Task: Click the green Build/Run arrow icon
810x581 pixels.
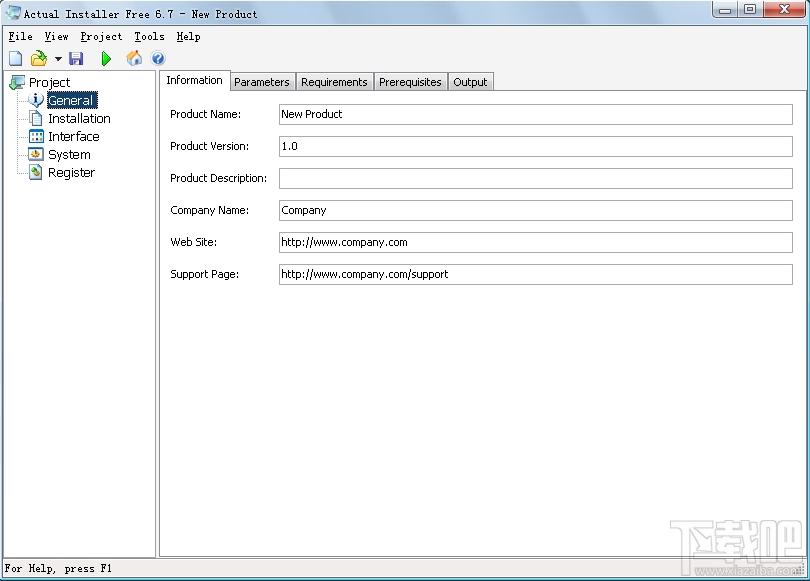Action: tap(106, 58)
